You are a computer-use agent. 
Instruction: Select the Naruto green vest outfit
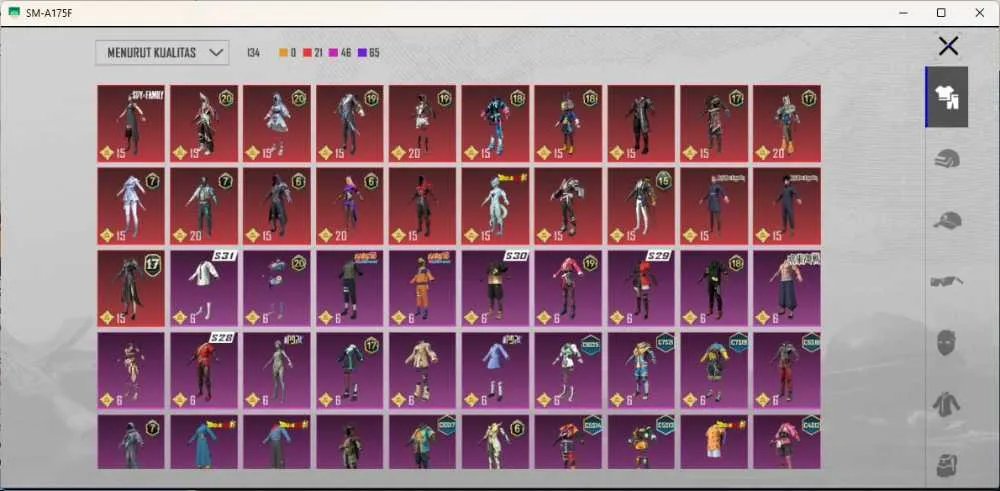[349, 288]
